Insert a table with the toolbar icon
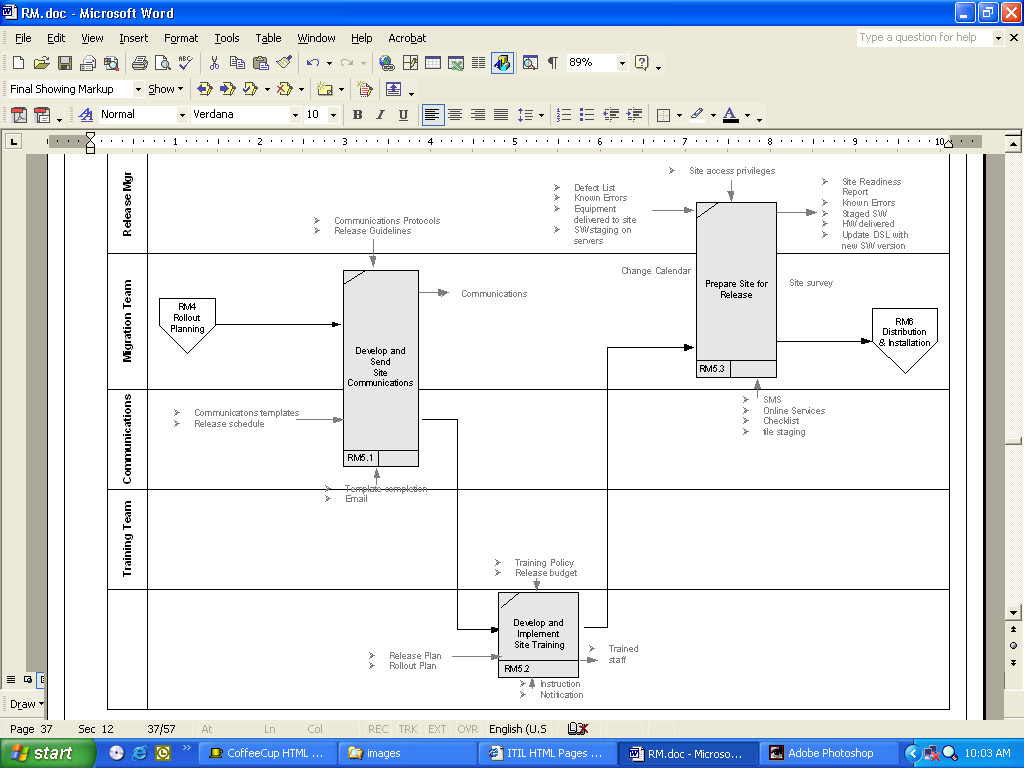The image size is (1024, 768). click(433, 63)
